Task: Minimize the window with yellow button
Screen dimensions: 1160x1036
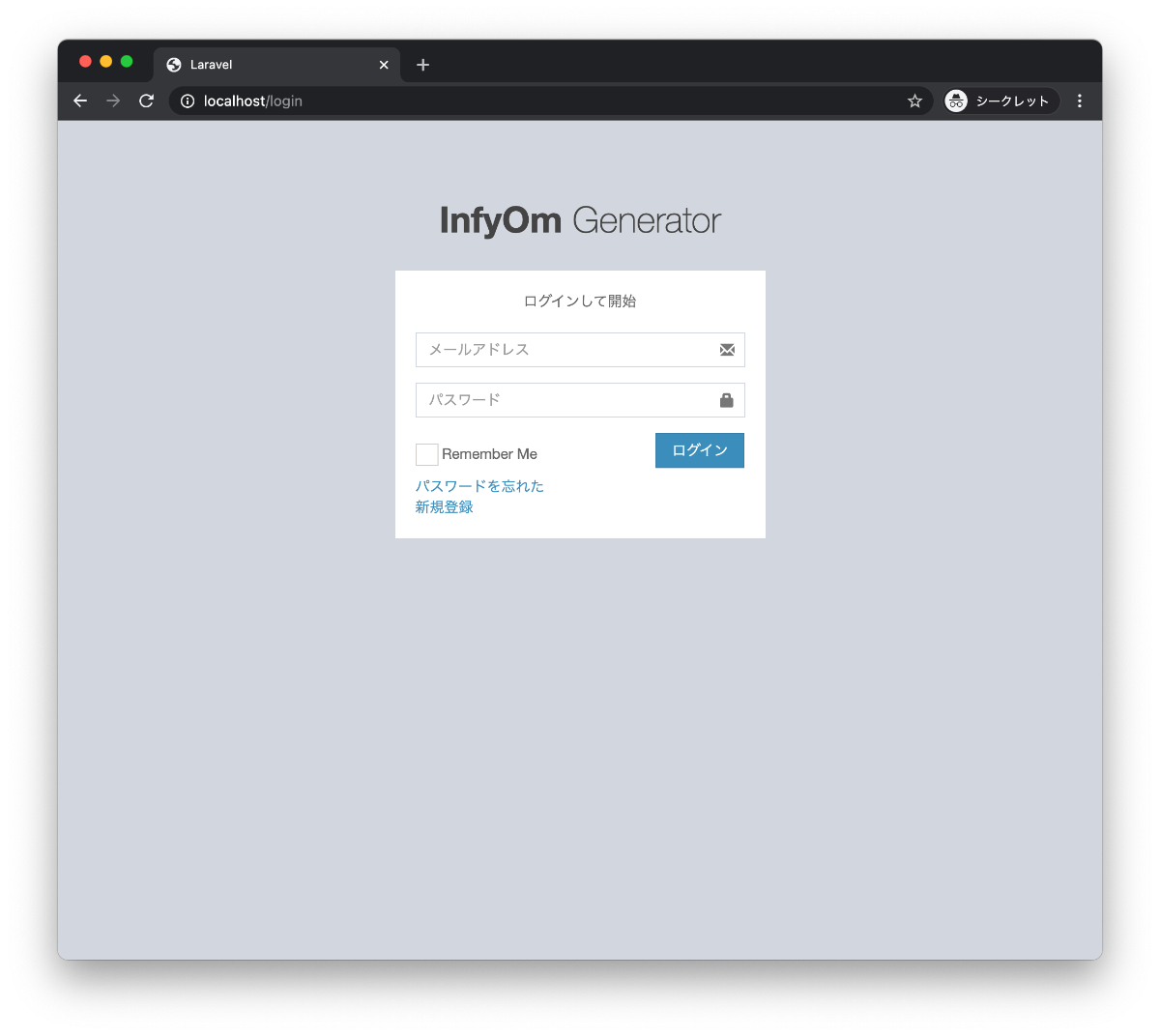Action: point(105,61)
